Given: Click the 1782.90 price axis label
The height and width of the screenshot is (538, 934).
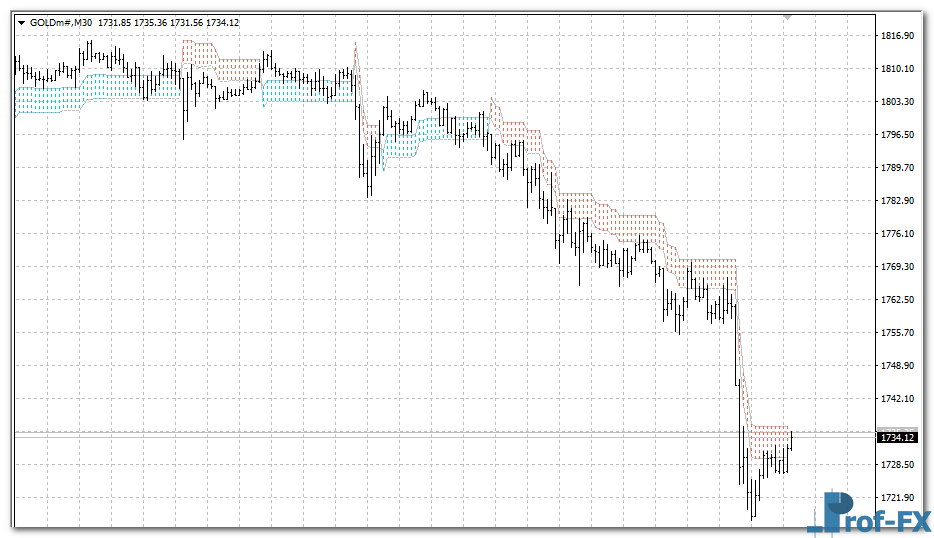Looking at the screenshot, I should (899, 201).
